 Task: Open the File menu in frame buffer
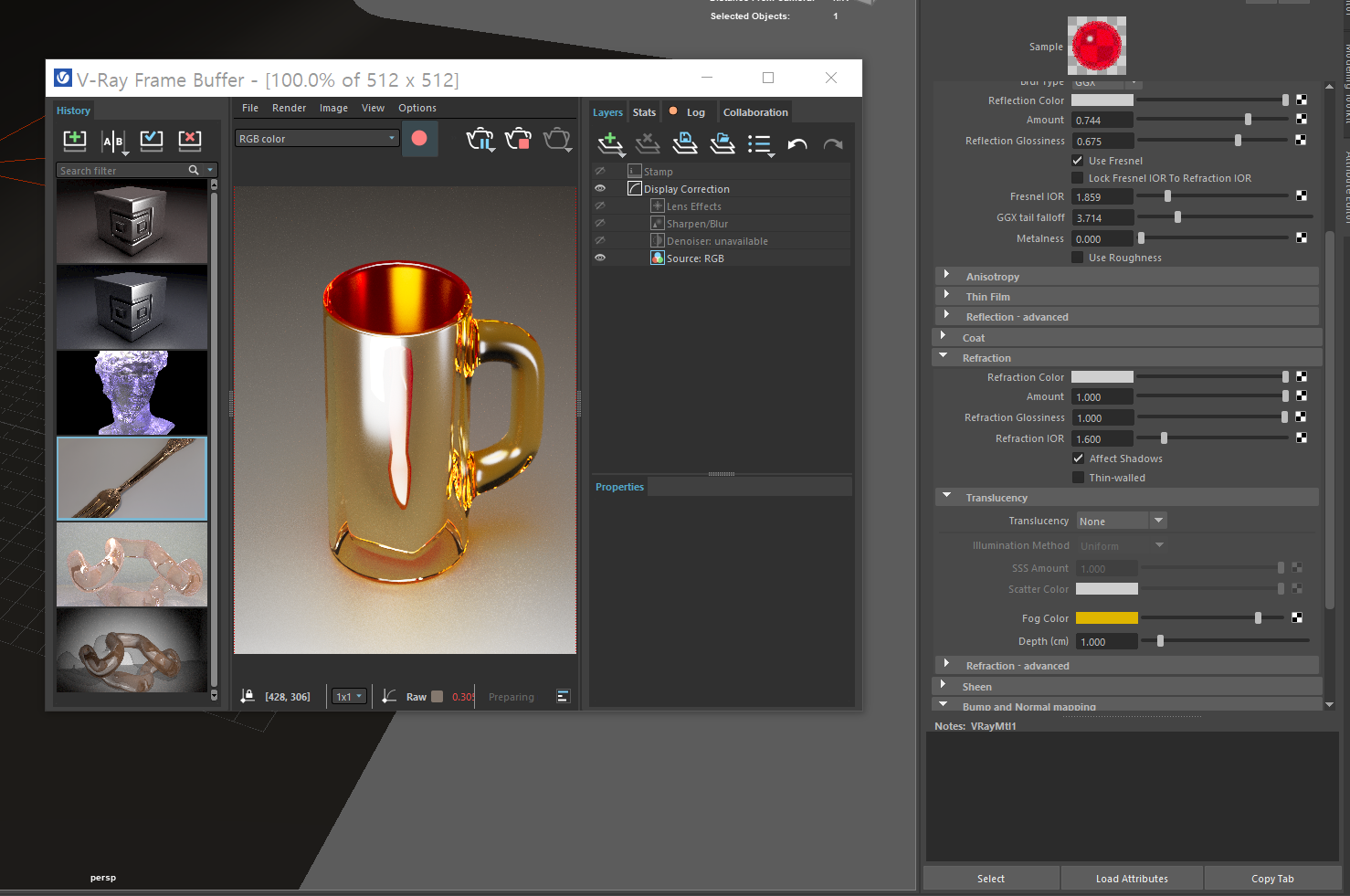[x=250, y=108]
